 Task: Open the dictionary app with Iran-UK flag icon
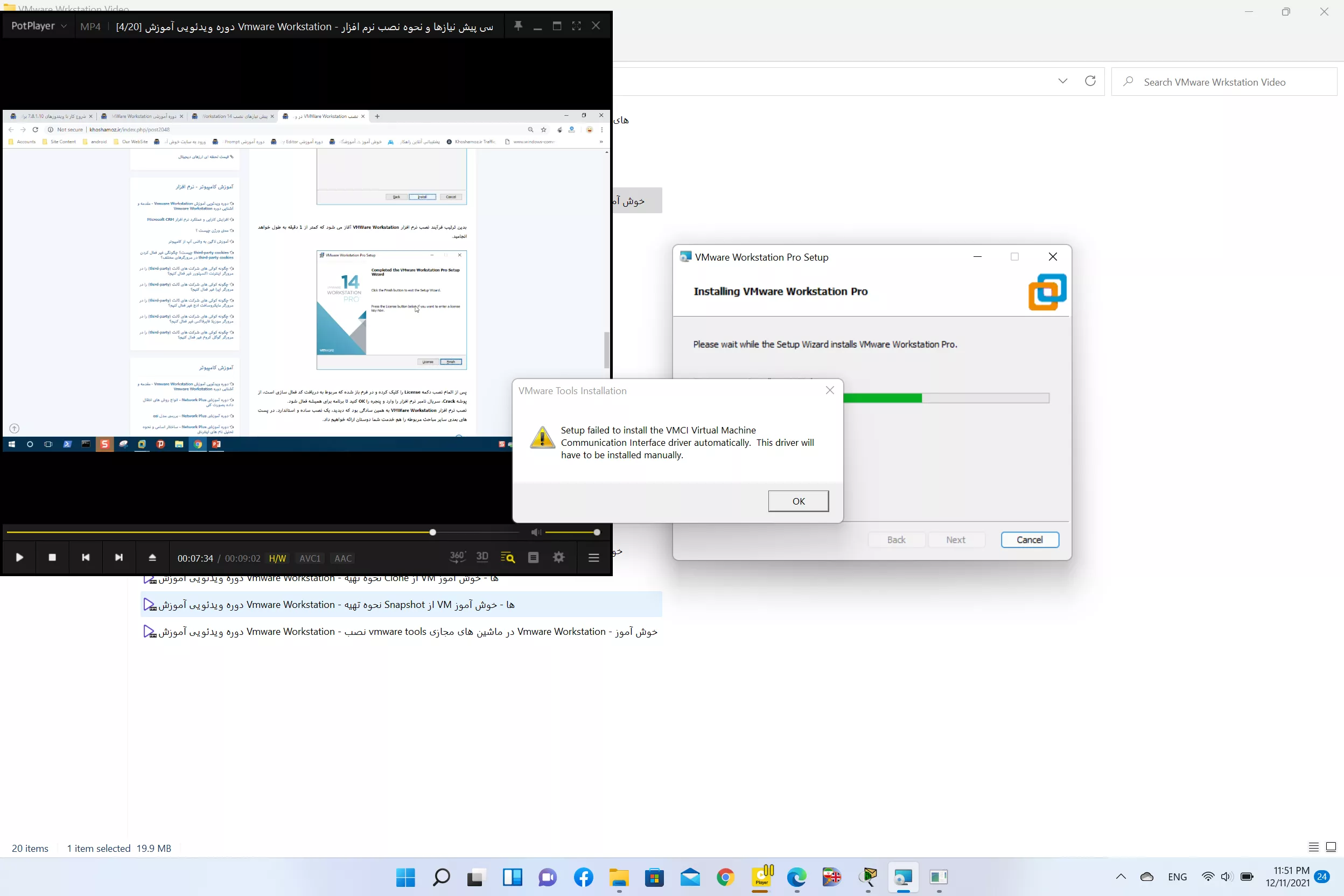pyautogui.click(x=832, y=877)
